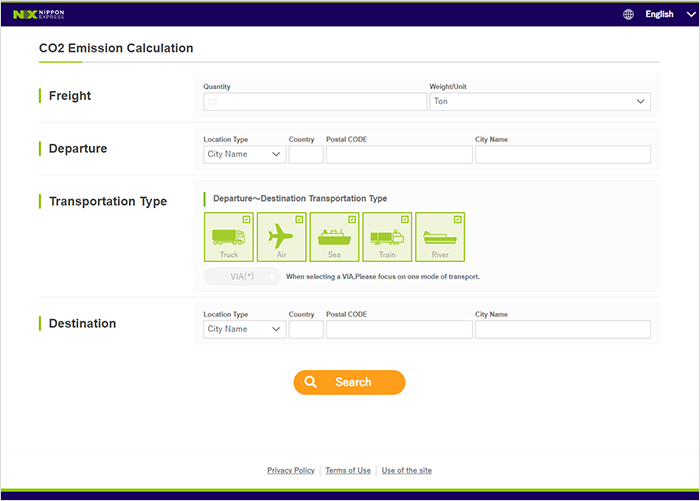
Task: Click the globe language icon
Action: pyautogui.click(x=628, y=14)
